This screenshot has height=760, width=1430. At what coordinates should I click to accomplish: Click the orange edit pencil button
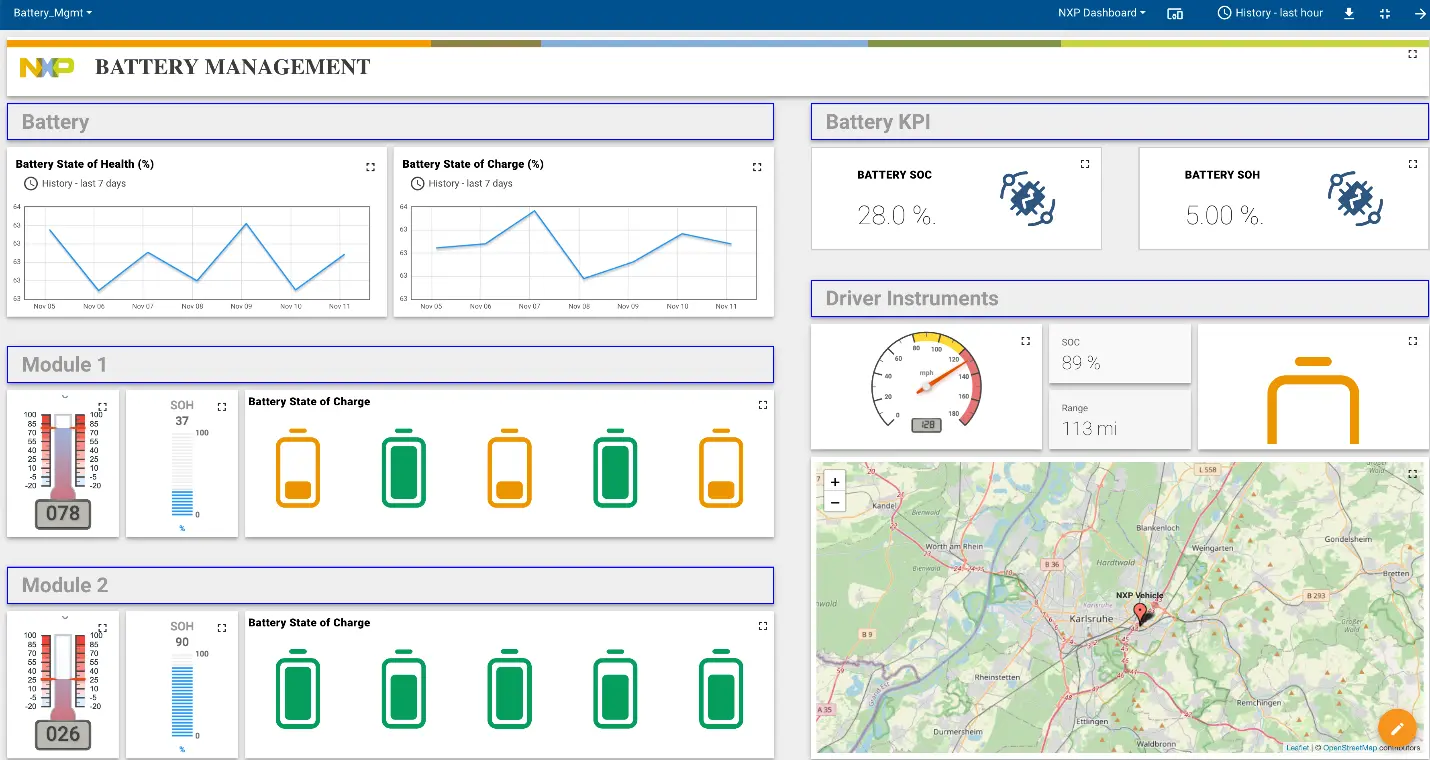coord(1397,727)
